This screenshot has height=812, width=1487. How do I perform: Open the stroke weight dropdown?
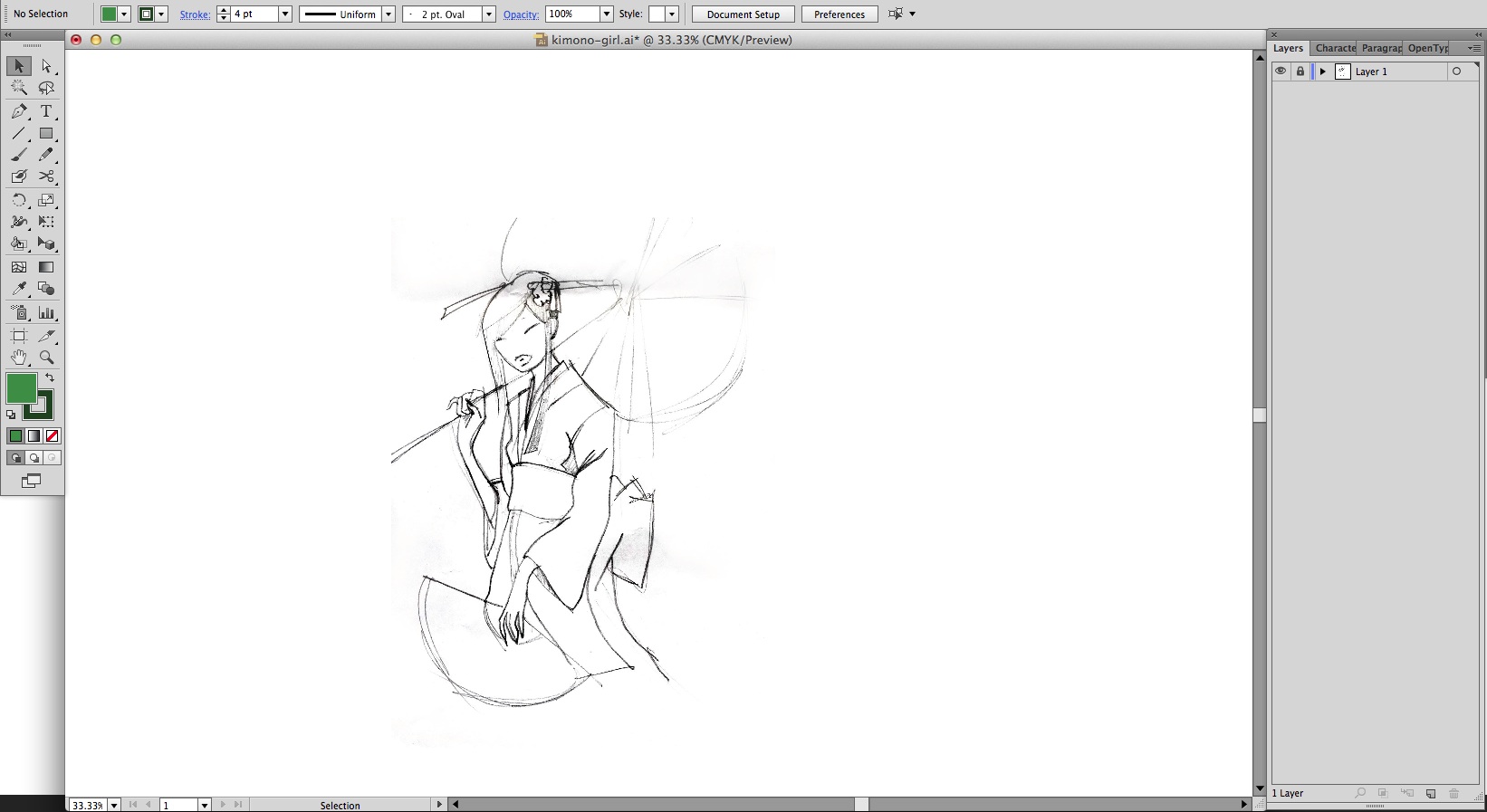(284, 14)
